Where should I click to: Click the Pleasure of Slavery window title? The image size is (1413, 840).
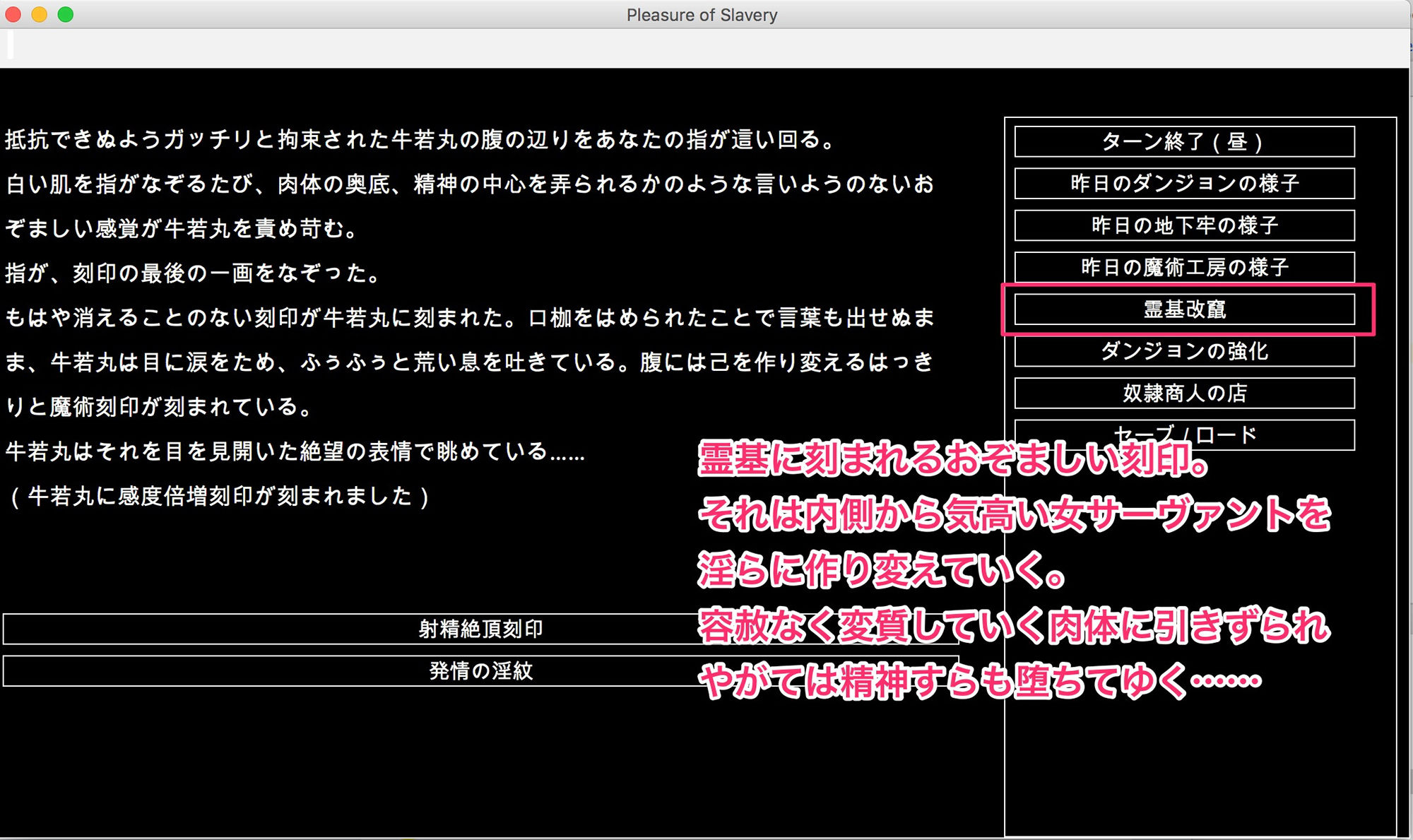coord(702,15)
